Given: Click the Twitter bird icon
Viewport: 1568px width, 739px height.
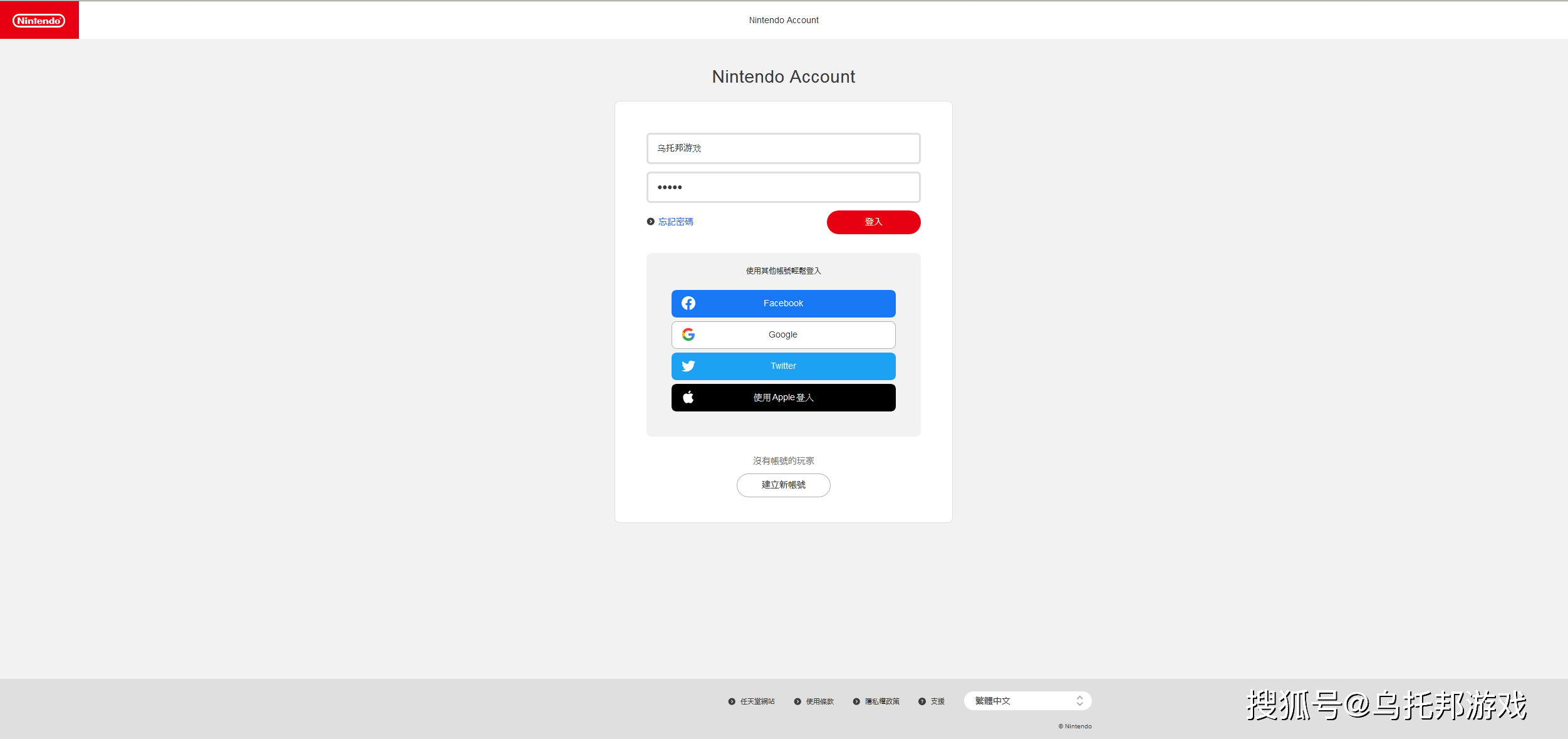Looking at the screenshot, I should pyautogui.click(x=688, y=366).
